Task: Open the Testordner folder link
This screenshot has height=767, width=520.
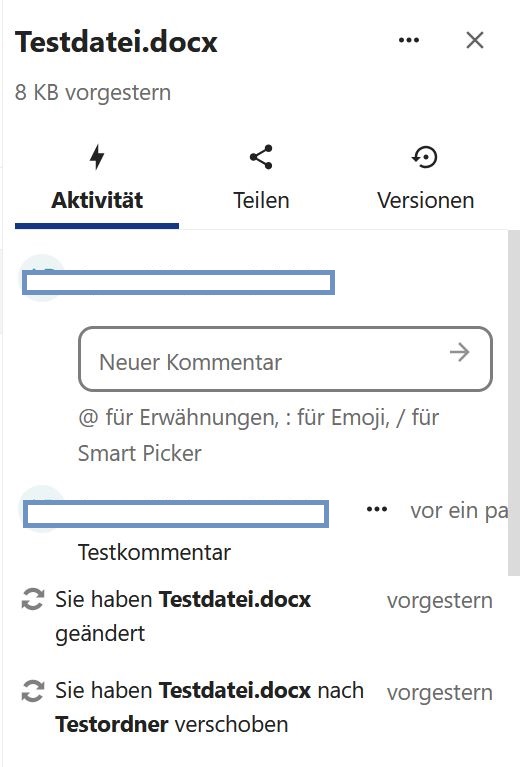Action: tap(112, 724)
